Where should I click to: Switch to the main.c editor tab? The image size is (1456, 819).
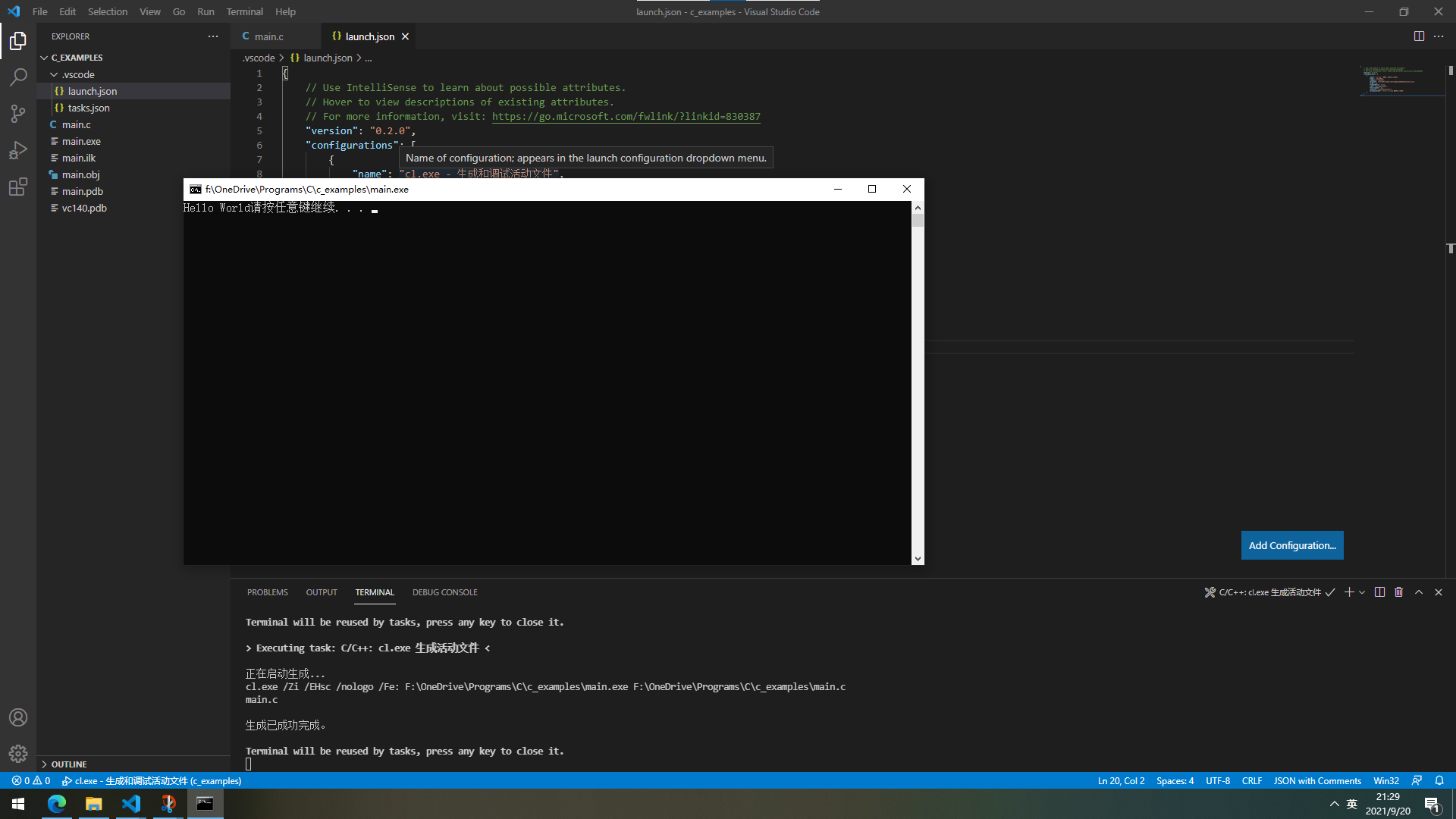pyautogui.click(x=275, y=36)
